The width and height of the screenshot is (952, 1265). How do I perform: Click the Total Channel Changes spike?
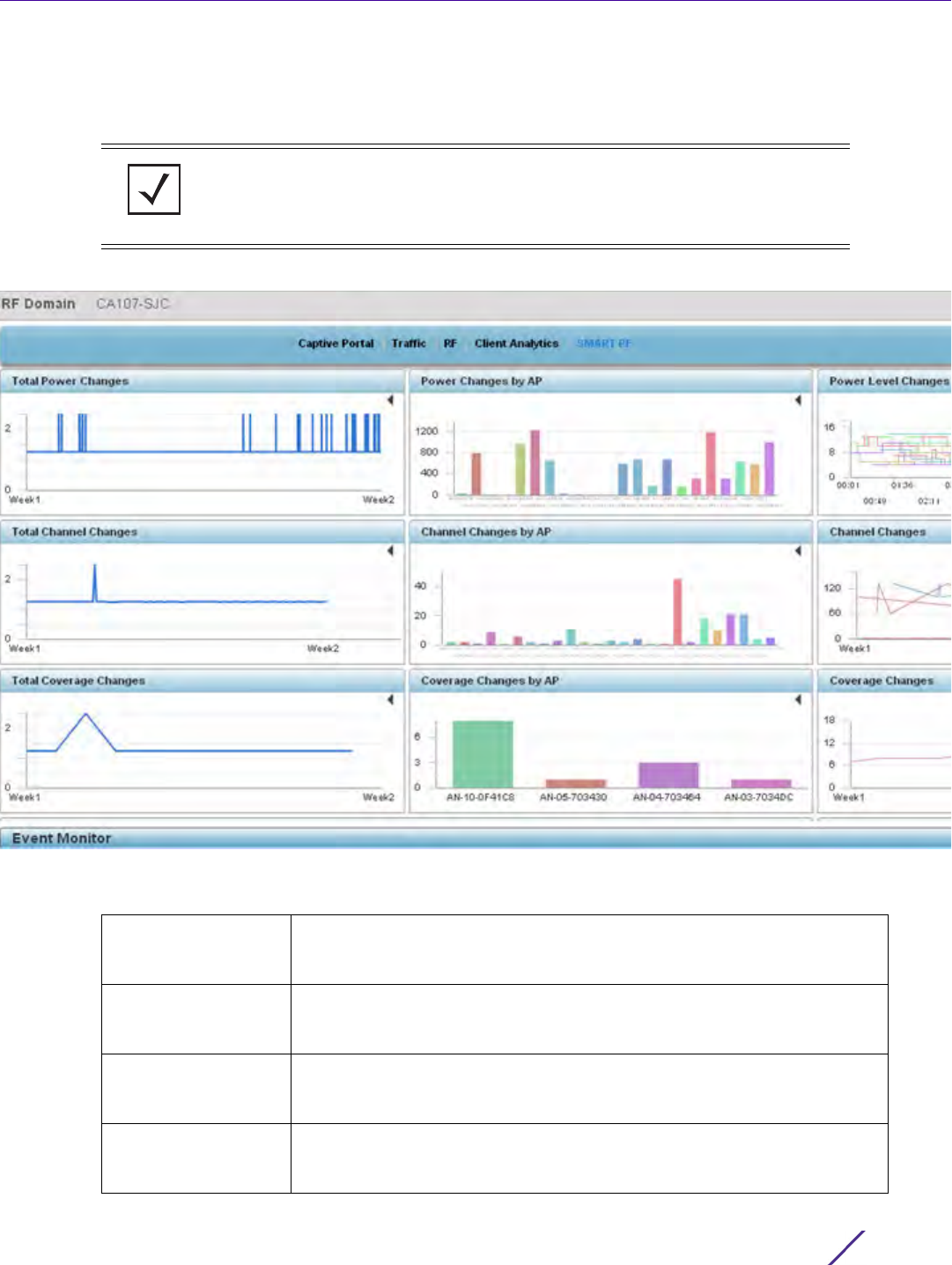[95, 581]
